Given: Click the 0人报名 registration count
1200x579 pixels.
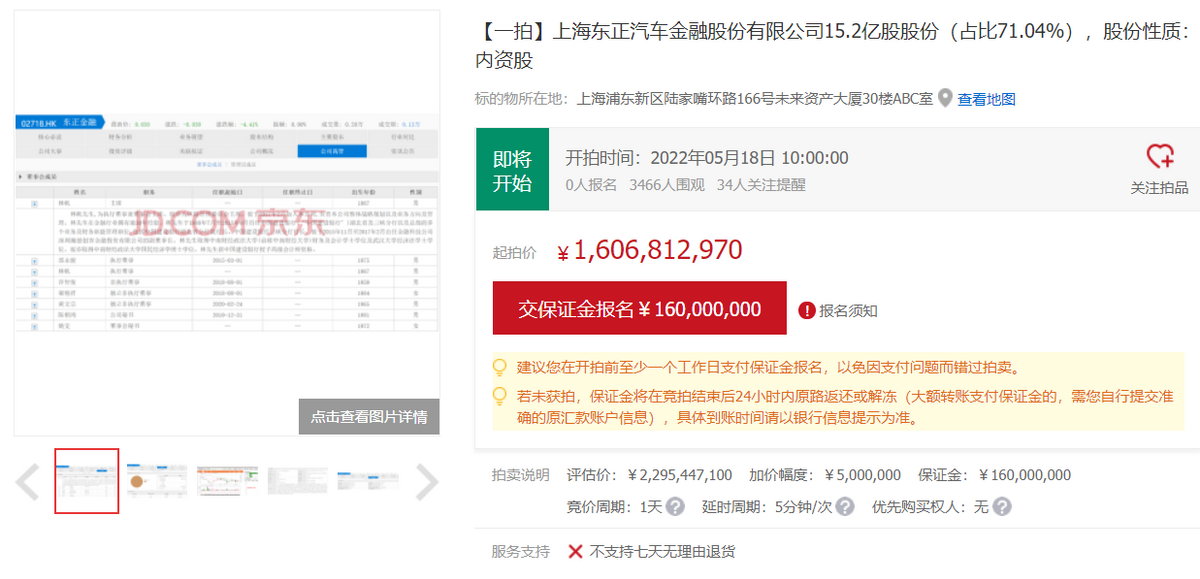Looking at the screenshot, I should pyautogui.click(x=592, y=184).
